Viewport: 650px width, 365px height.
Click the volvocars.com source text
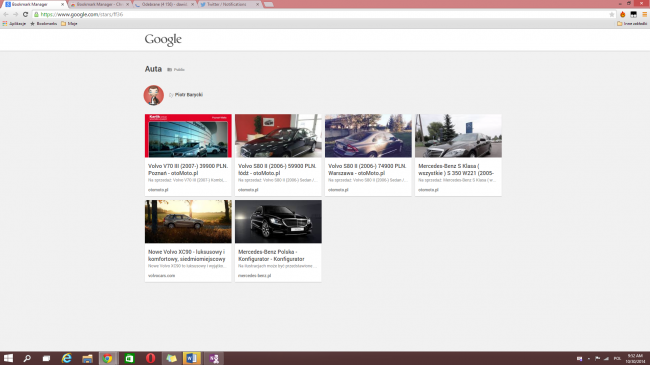click(x=161, y=275)
